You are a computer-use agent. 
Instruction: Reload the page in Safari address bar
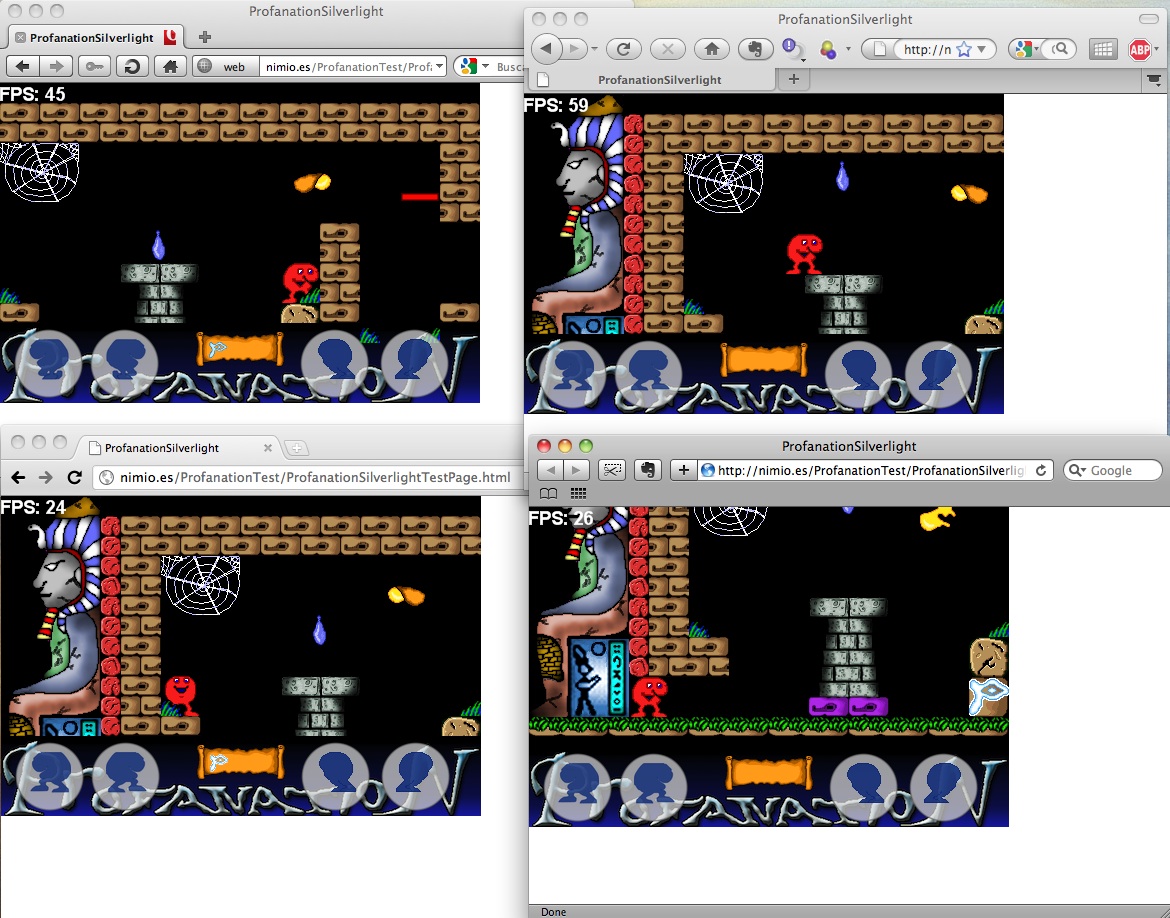point(1041,470)
